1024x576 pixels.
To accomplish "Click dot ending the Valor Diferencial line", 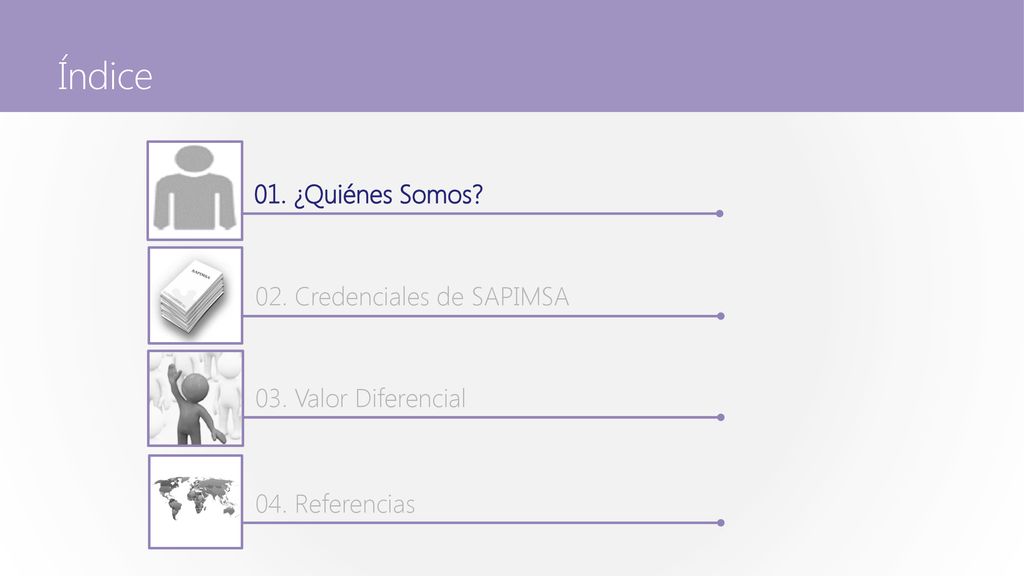I will click(x=720, y=417).
